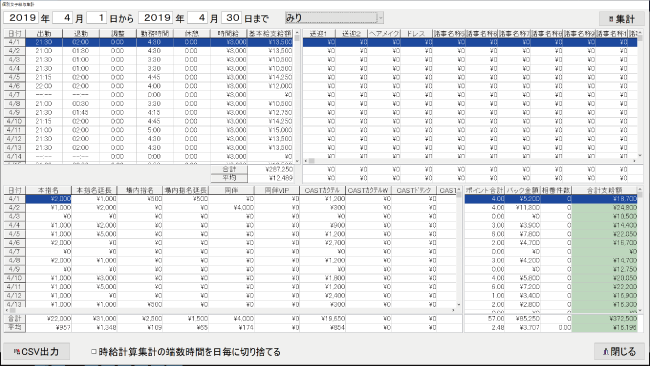Click the start year field 2019
This screenshot has width=650, height=366.
[21, 18]
